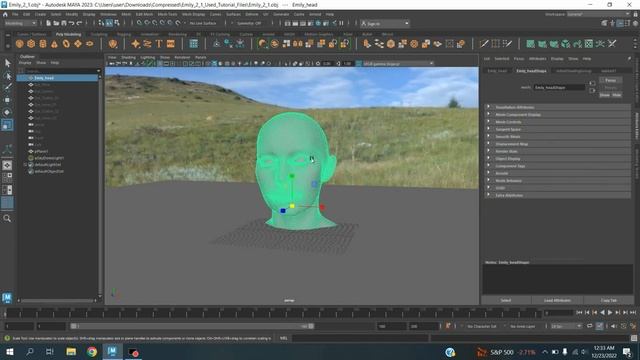640x360 pixels.
Task: Click the range slider right handle
Action: (311, 326)
